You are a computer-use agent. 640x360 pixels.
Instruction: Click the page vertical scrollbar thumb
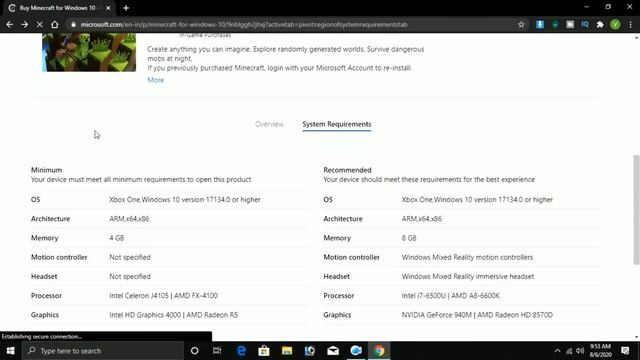[636, 210]
